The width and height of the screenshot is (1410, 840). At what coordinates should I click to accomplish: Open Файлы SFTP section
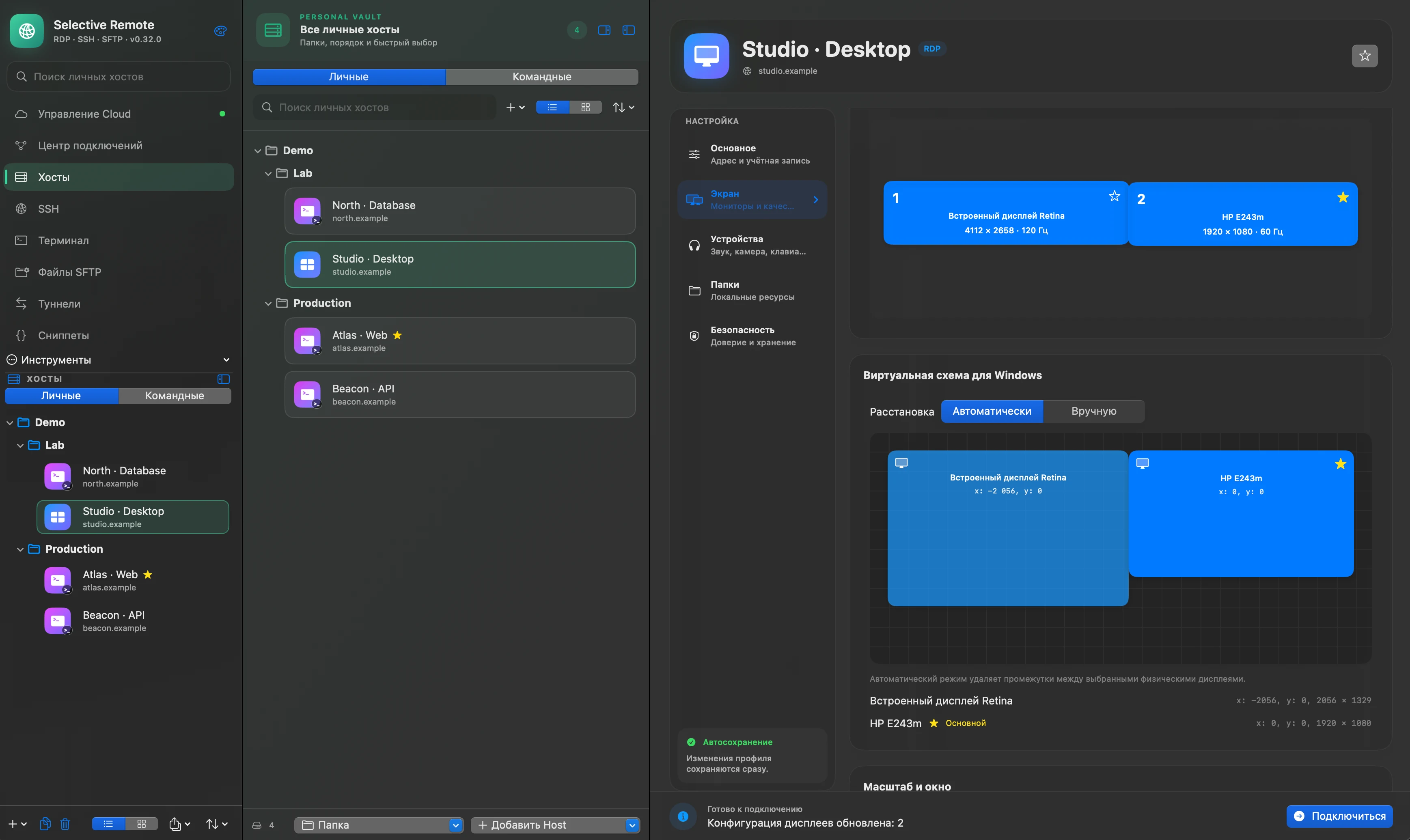pos(119,272)
